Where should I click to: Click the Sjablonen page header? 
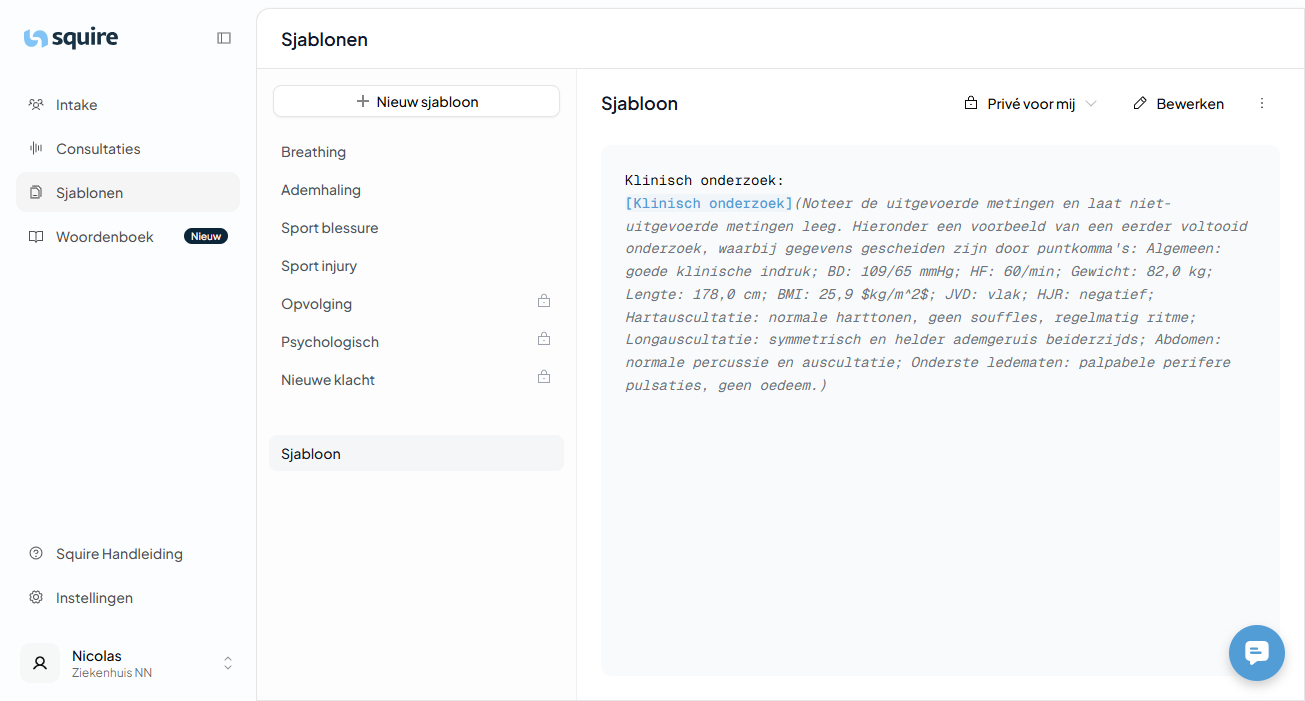tap(324, 40)
